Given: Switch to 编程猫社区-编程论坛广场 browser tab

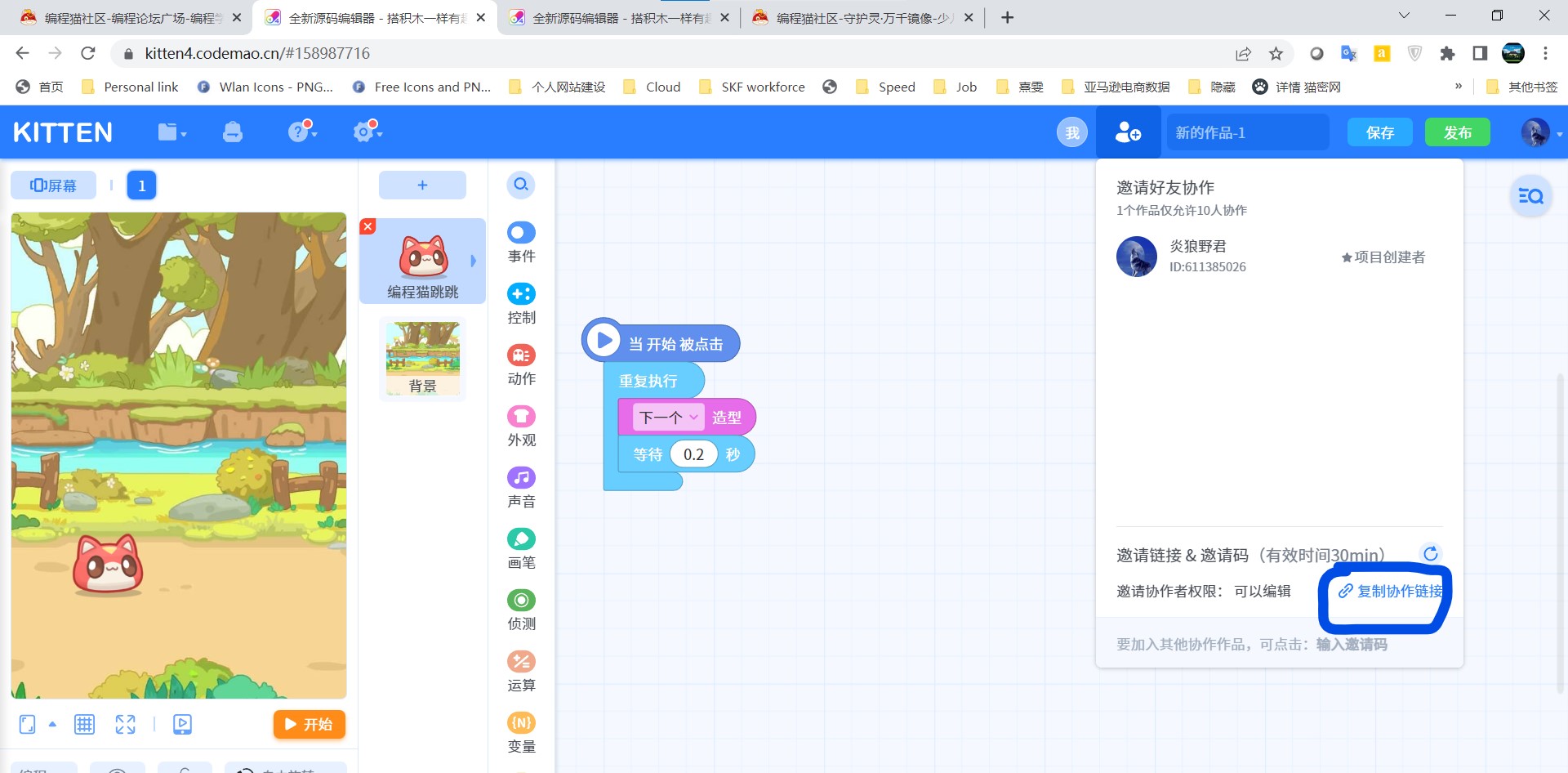Looking at the screenshot, I should pos(131,17).
